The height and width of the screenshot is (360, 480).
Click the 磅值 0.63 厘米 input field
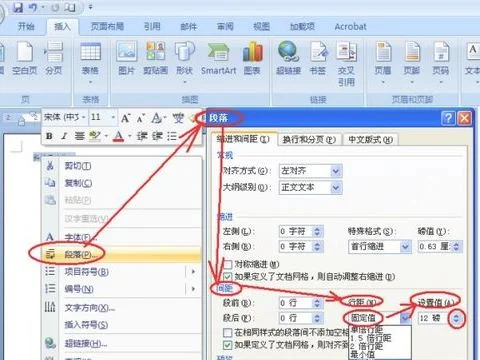click(x=435, y=247)
